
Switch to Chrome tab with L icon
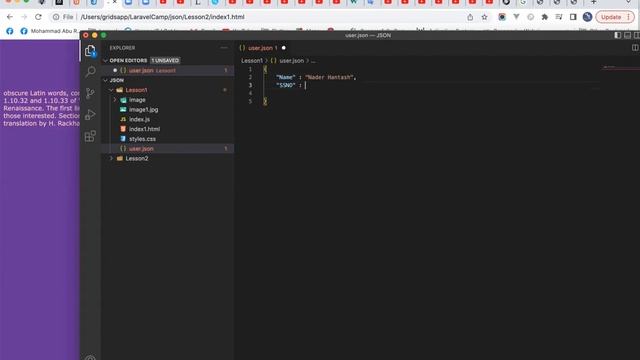[x=198, y=2]
